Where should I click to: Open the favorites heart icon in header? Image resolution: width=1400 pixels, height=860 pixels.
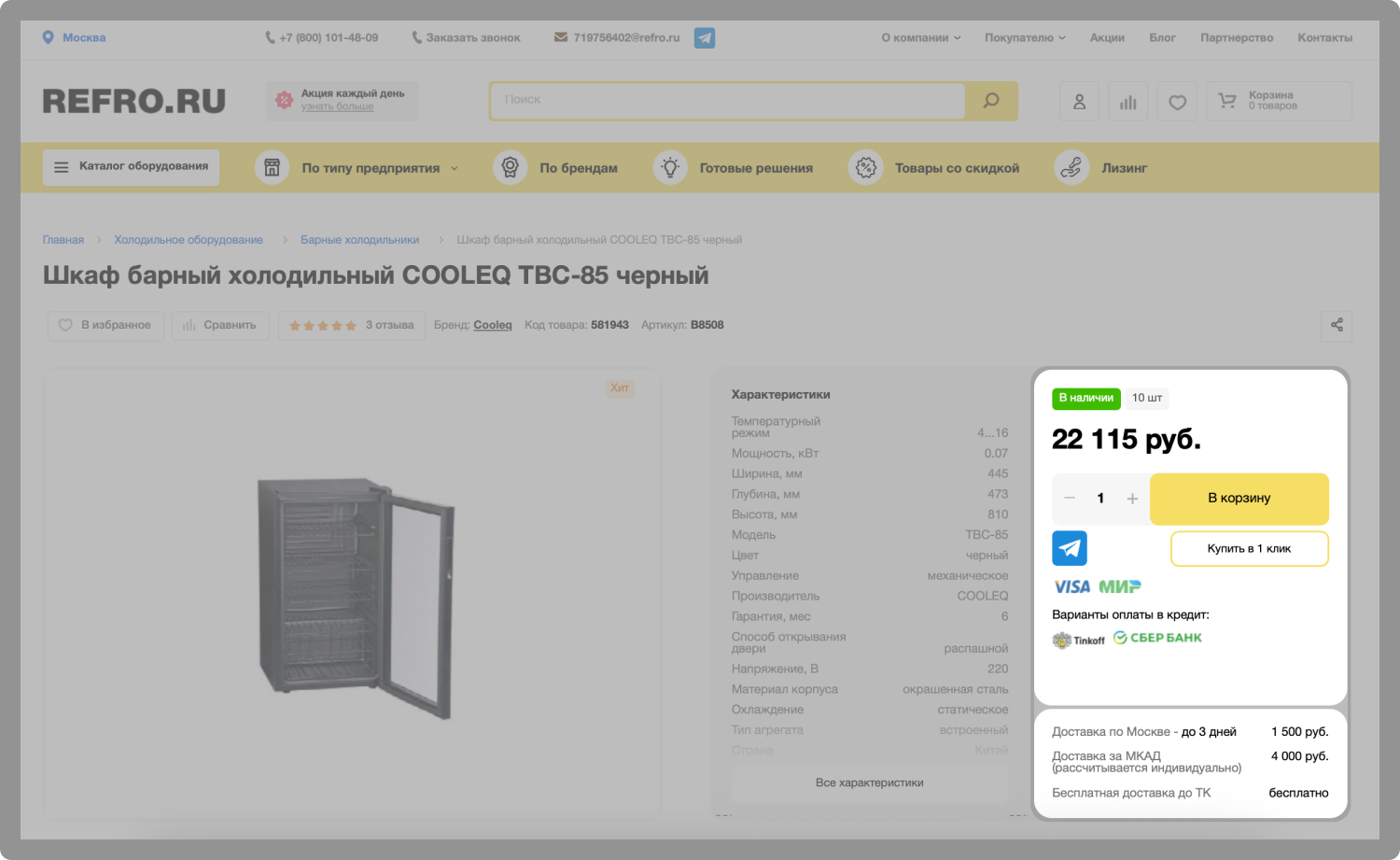coord(1177,102)
